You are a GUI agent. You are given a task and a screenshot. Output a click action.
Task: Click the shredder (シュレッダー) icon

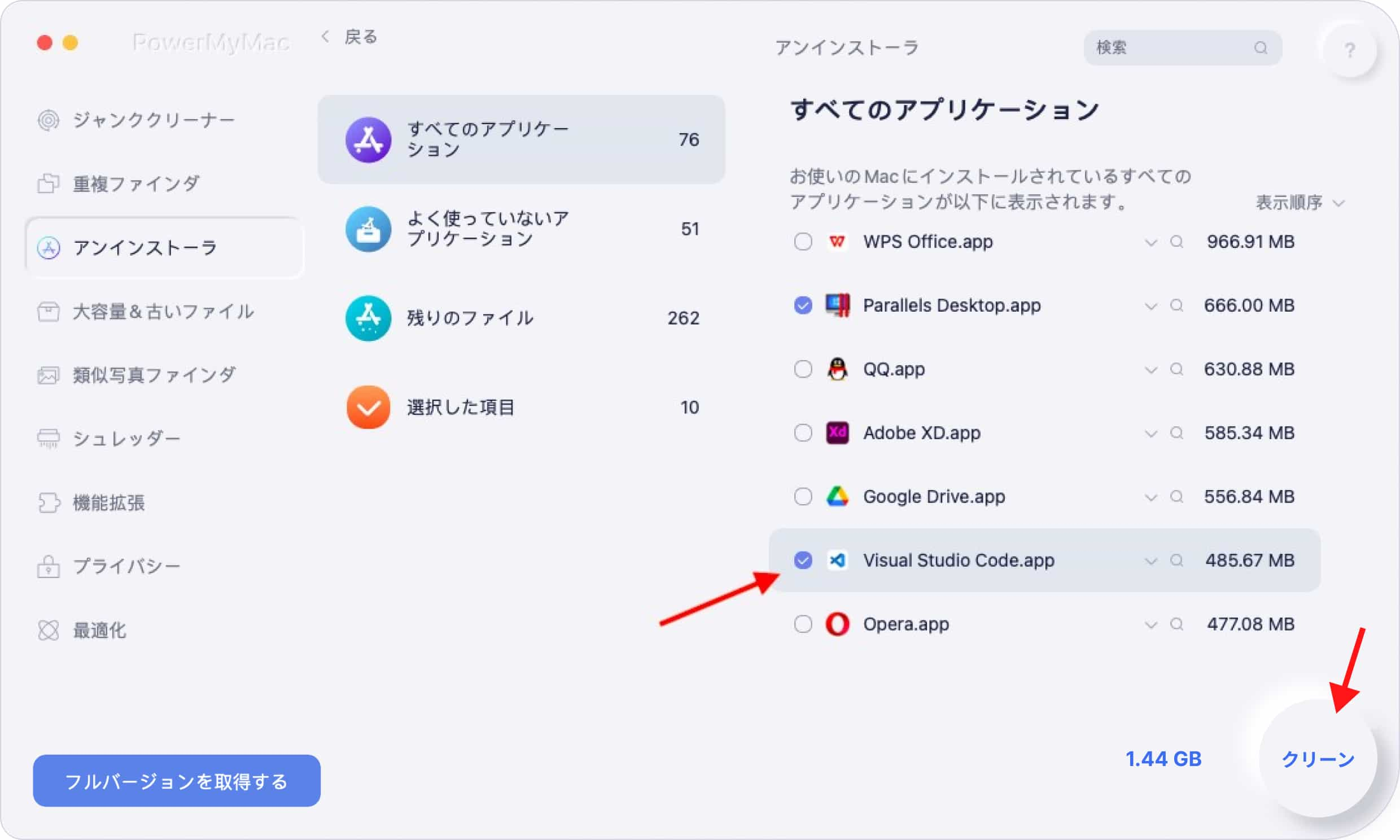point(49,439)
